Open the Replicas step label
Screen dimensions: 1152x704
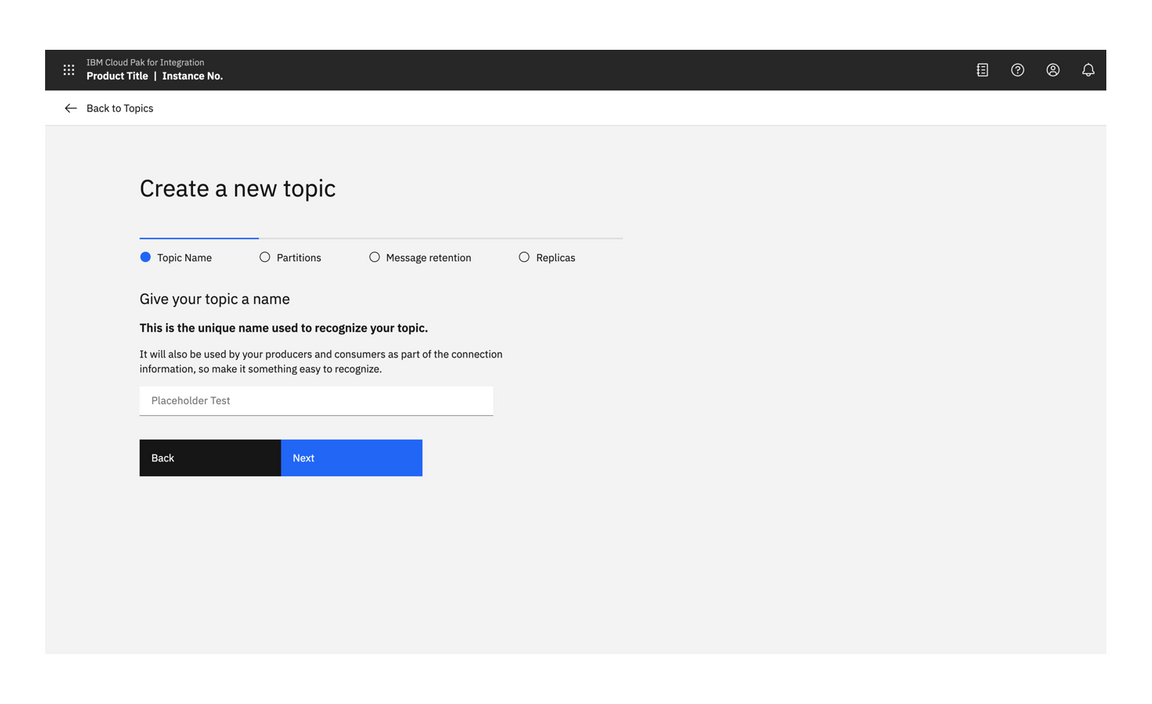(555, 257)
